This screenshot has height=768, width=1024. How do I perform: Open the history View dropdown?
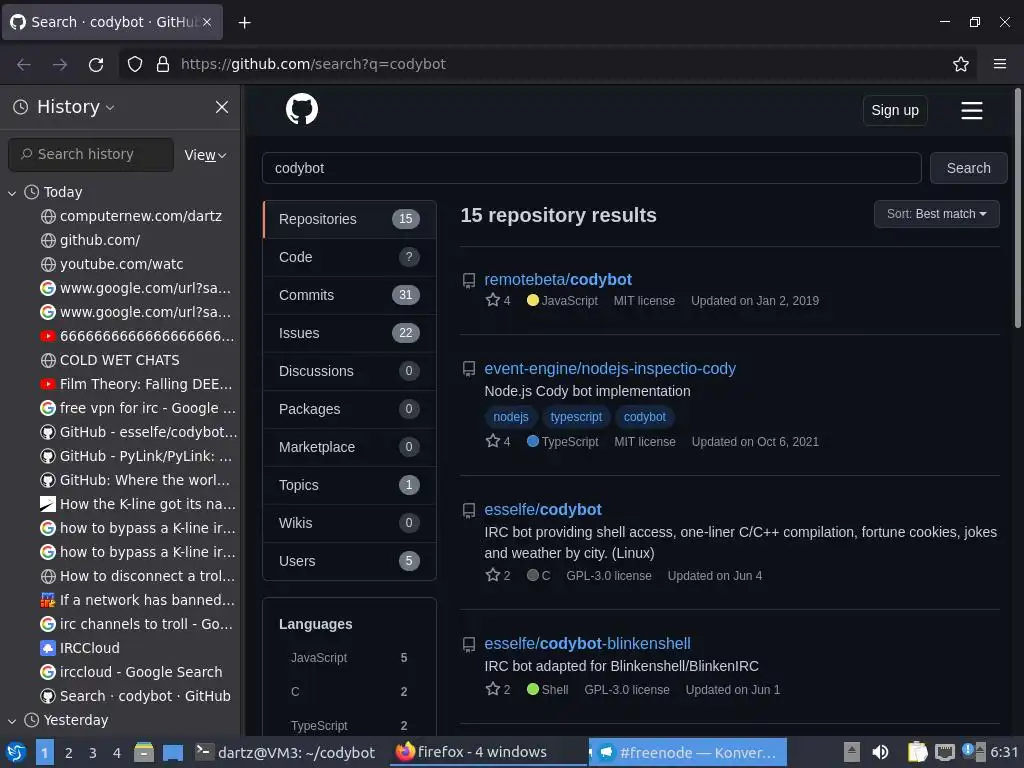205,155
